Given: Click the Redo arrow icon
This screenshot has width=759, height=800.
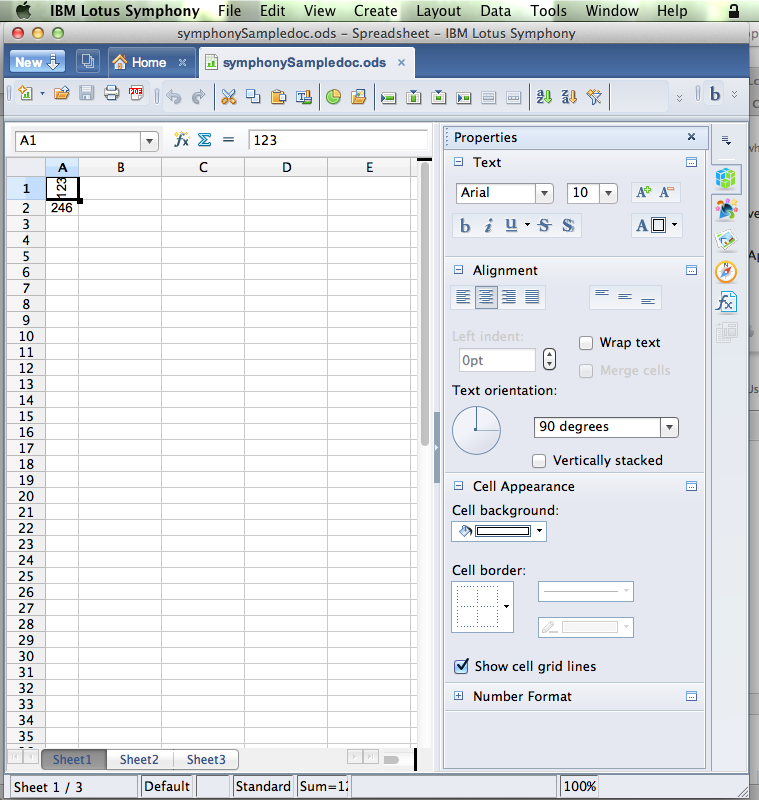Looking at the screenshot, I should (x=198, y=96).
